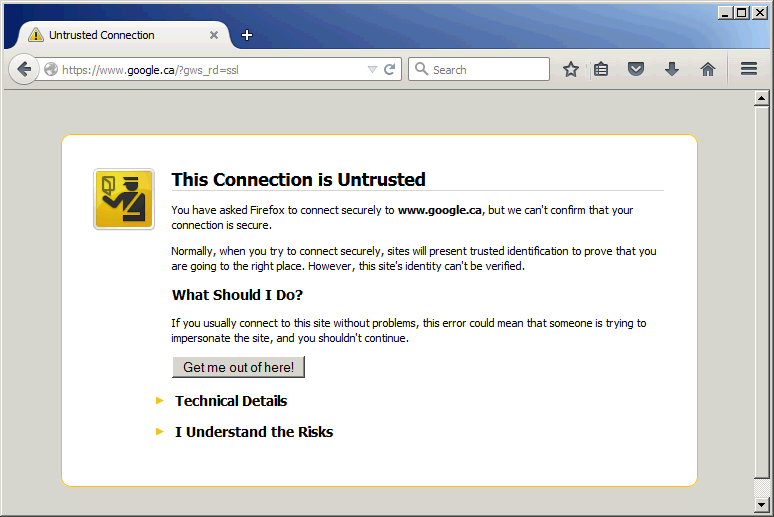Screen dimensions: 774x517
Task: Open the hamburger menu
Action: [x=749, y=69]
